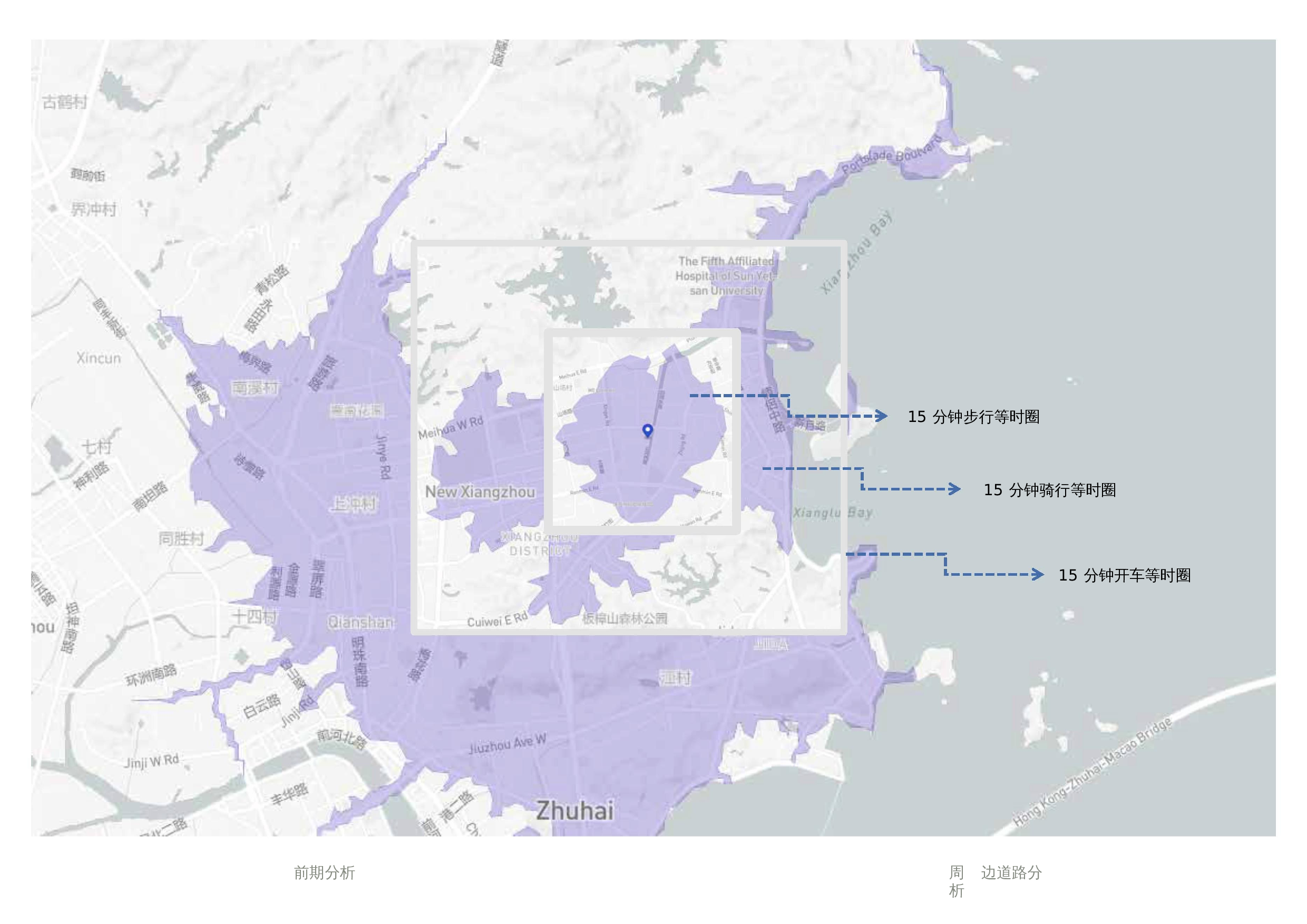Click the Qianshan place label
Viewport: 1307px width, 924px height.
[x=360, y=623]
